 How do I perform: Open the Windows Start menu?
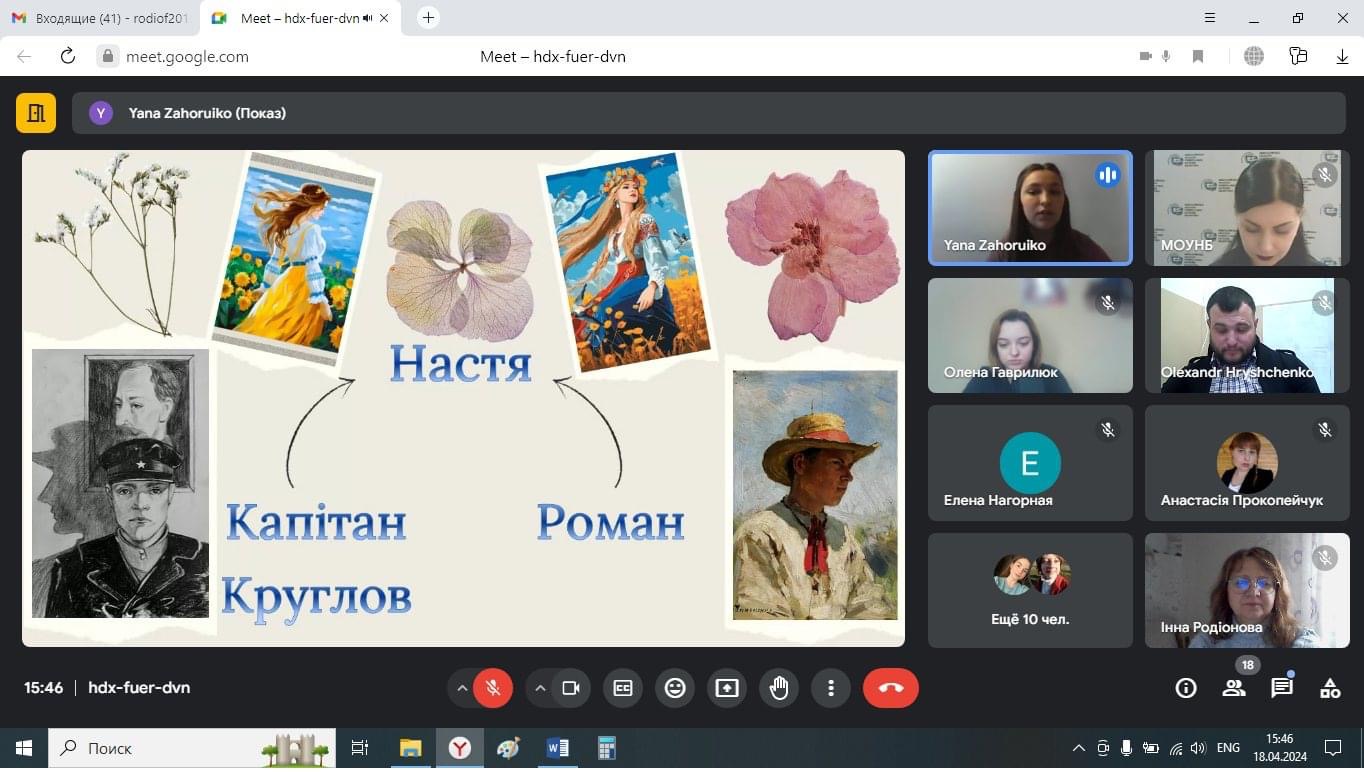point(24,748)
